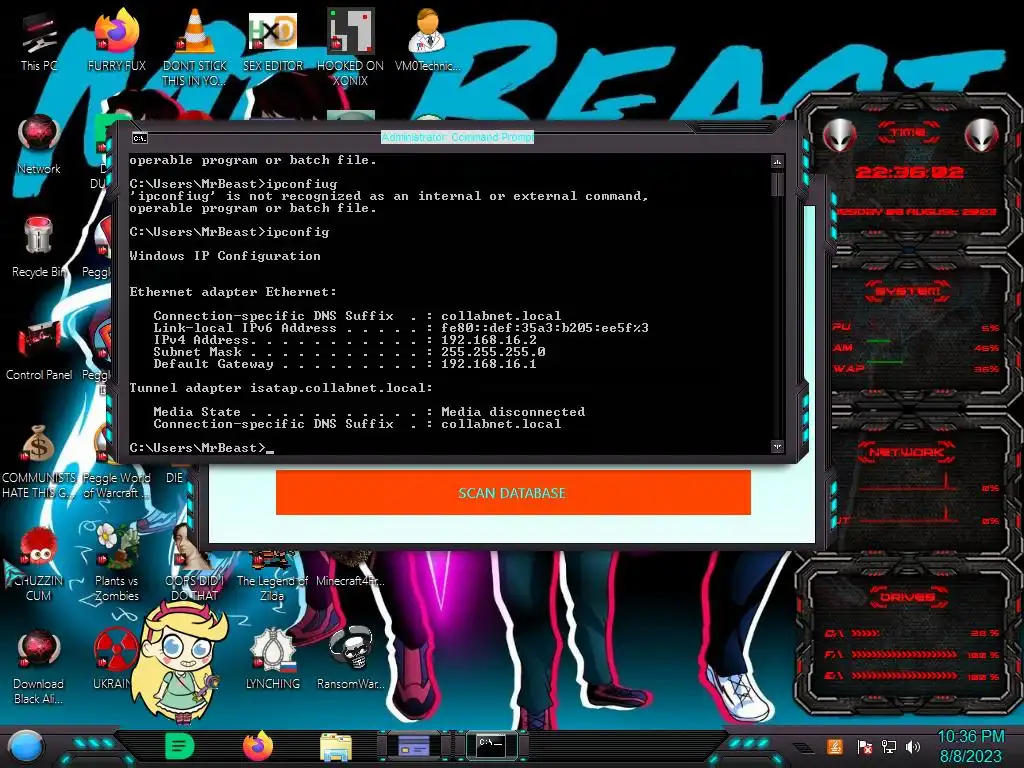
Task: Click the 8/8/2023 date on the taskbar
Action: point(970,757)
